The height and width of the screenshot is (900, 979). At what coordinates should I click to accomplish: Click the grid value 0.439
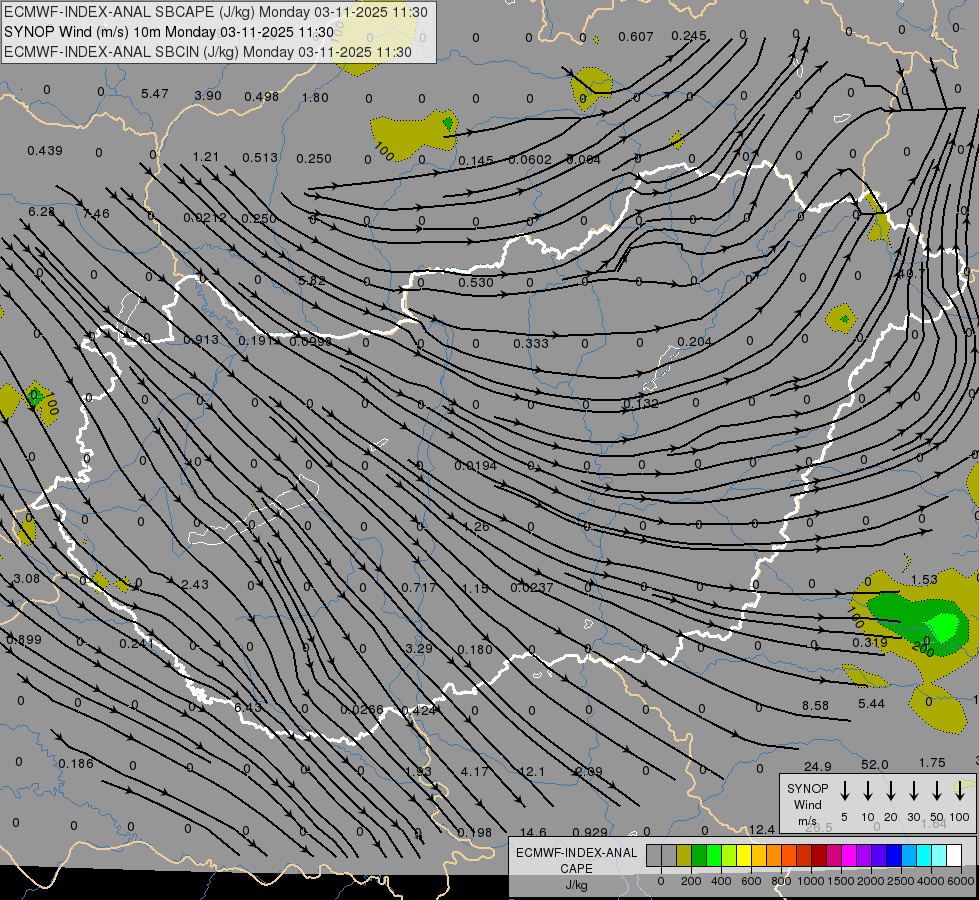(45, 151)
